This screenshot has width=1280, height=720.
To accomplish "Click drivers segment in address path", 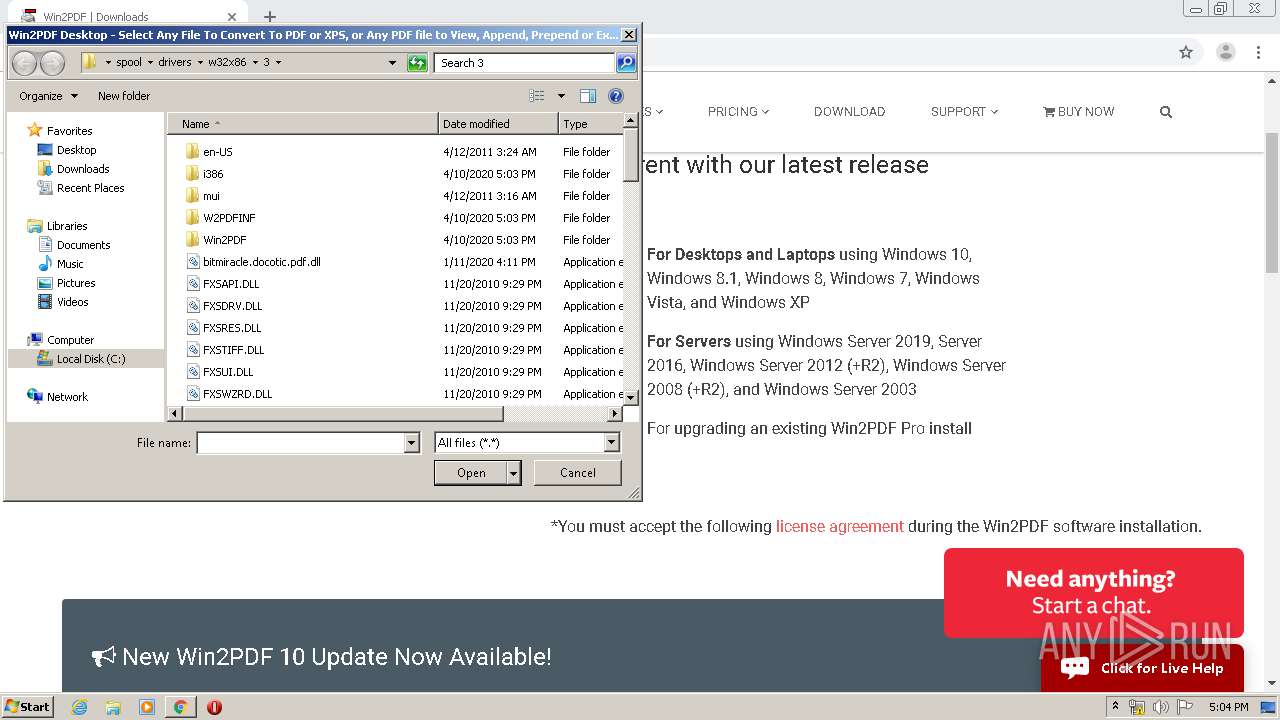I will click(x=174, y=63).
